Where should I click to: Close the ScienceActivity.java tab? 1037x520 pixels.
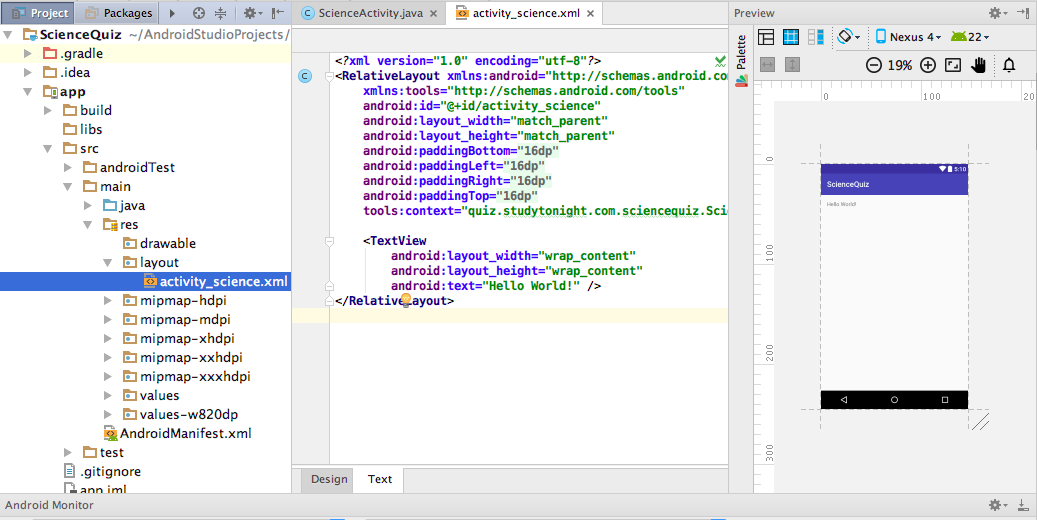(x=433, y=13)
